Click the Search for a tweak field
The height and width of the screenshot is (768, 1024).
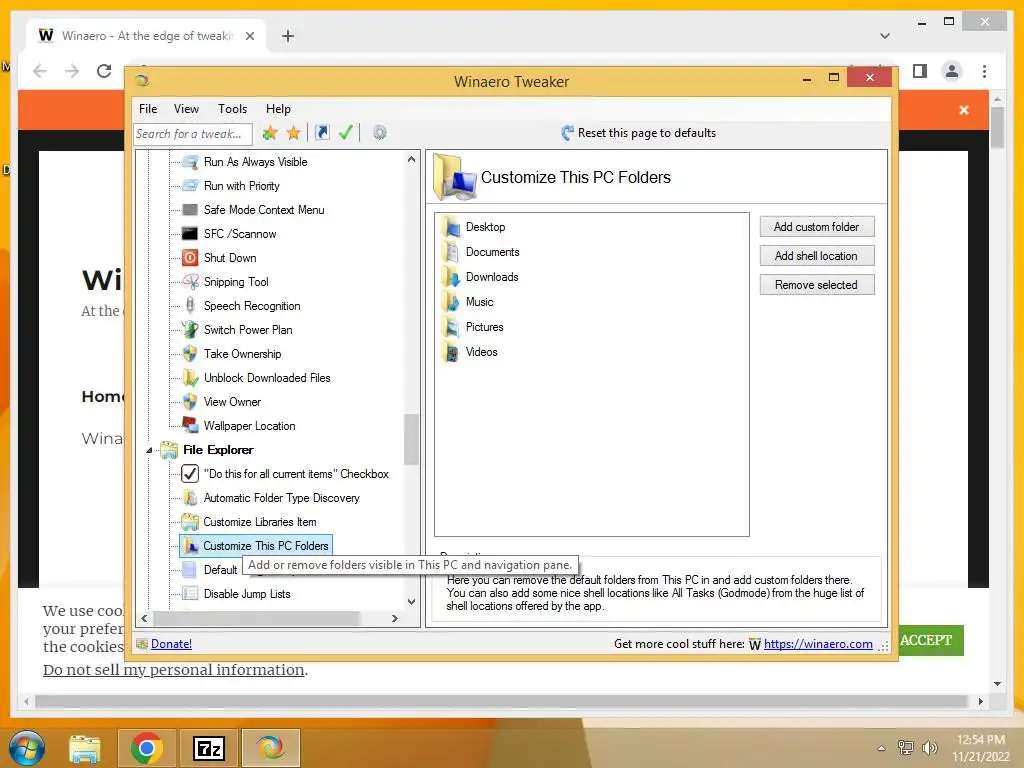pyautogui.click(x=193, y=134)
